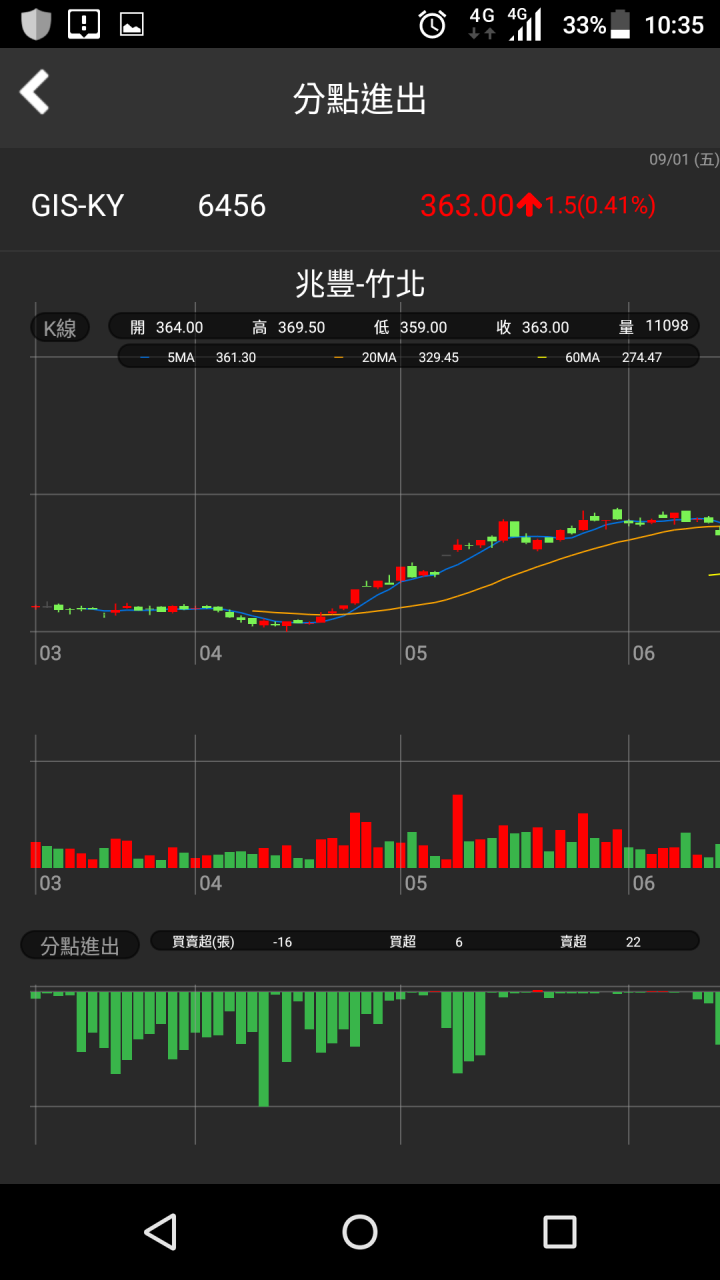Tap the deepest green net-sell bar
Viewport: 720px width, 1280px height.
pyautogui.click(x=264, y=1049)
